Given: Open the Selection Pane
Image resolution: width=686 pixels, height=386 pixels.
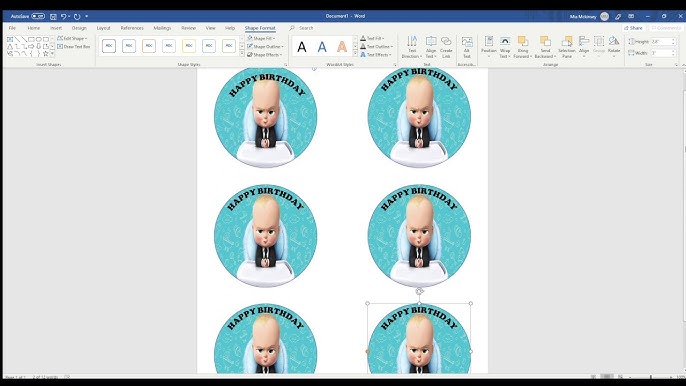Looking at the screenshot, I should point(567,47).
